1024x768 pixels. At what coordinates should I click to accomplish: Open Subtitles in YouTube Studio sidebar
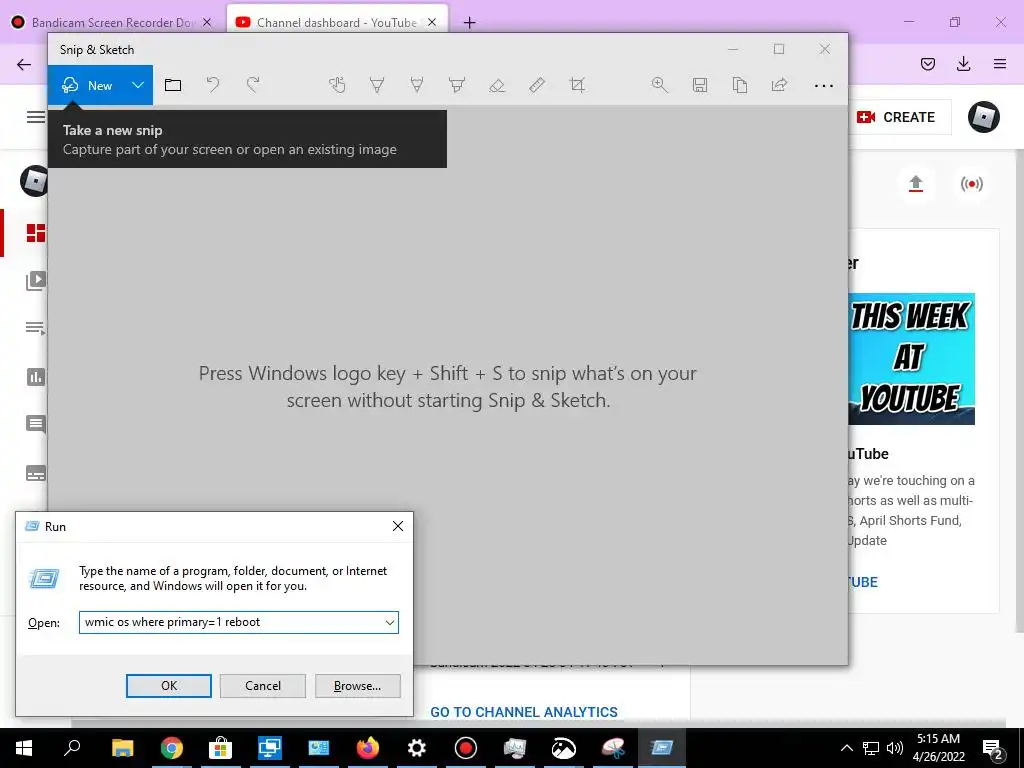(36, 473)
